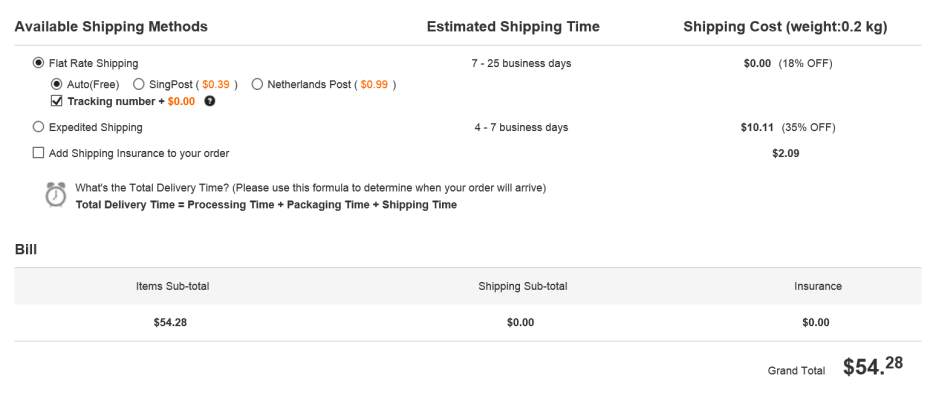Click Add Shipping Insurance to your order text
Image resolution: width=936 pixels, height=398 pixels.
[139, 153]
